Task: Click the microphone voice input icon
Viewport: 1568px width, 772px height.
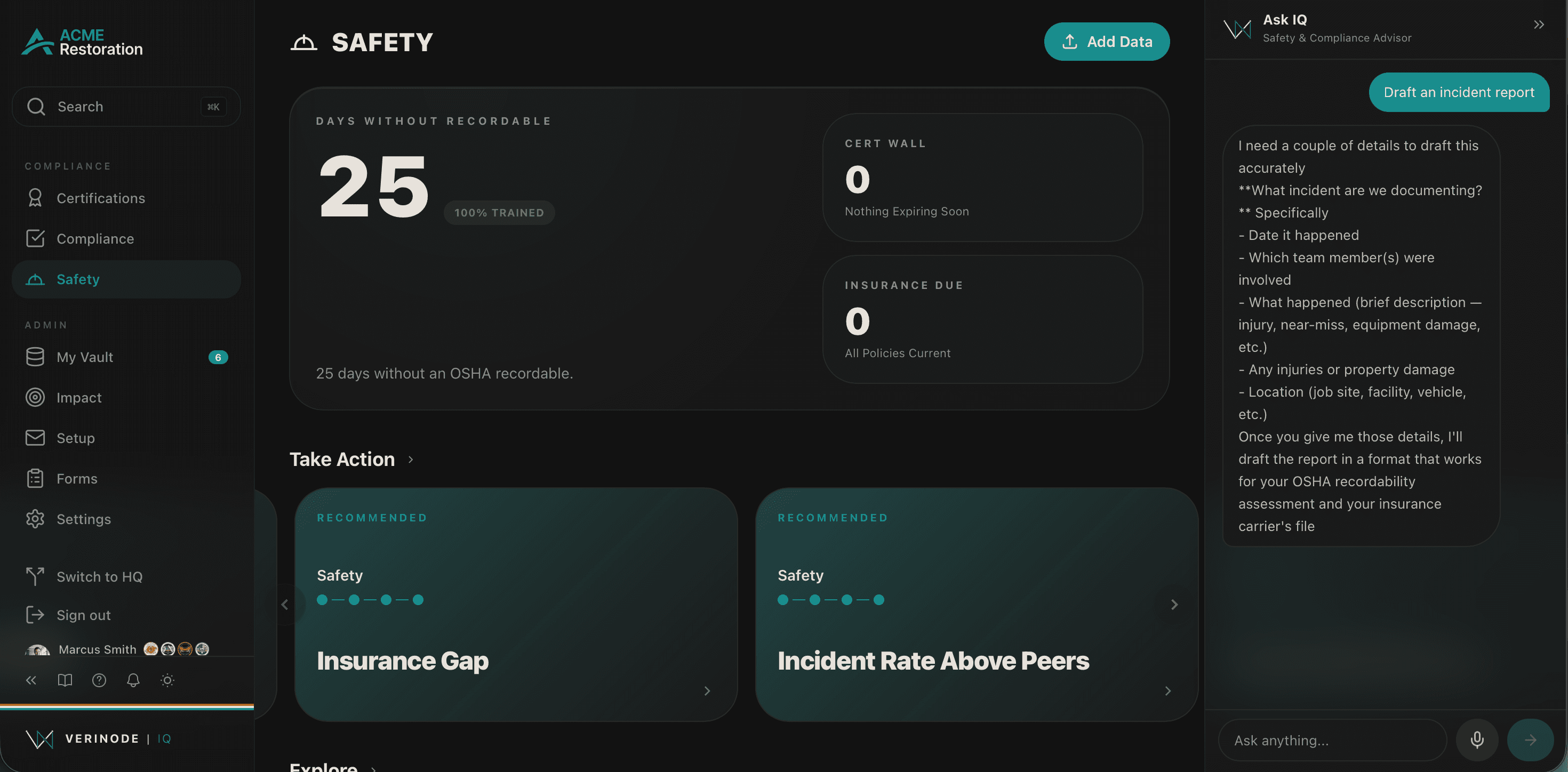Action: point(1477,740)
